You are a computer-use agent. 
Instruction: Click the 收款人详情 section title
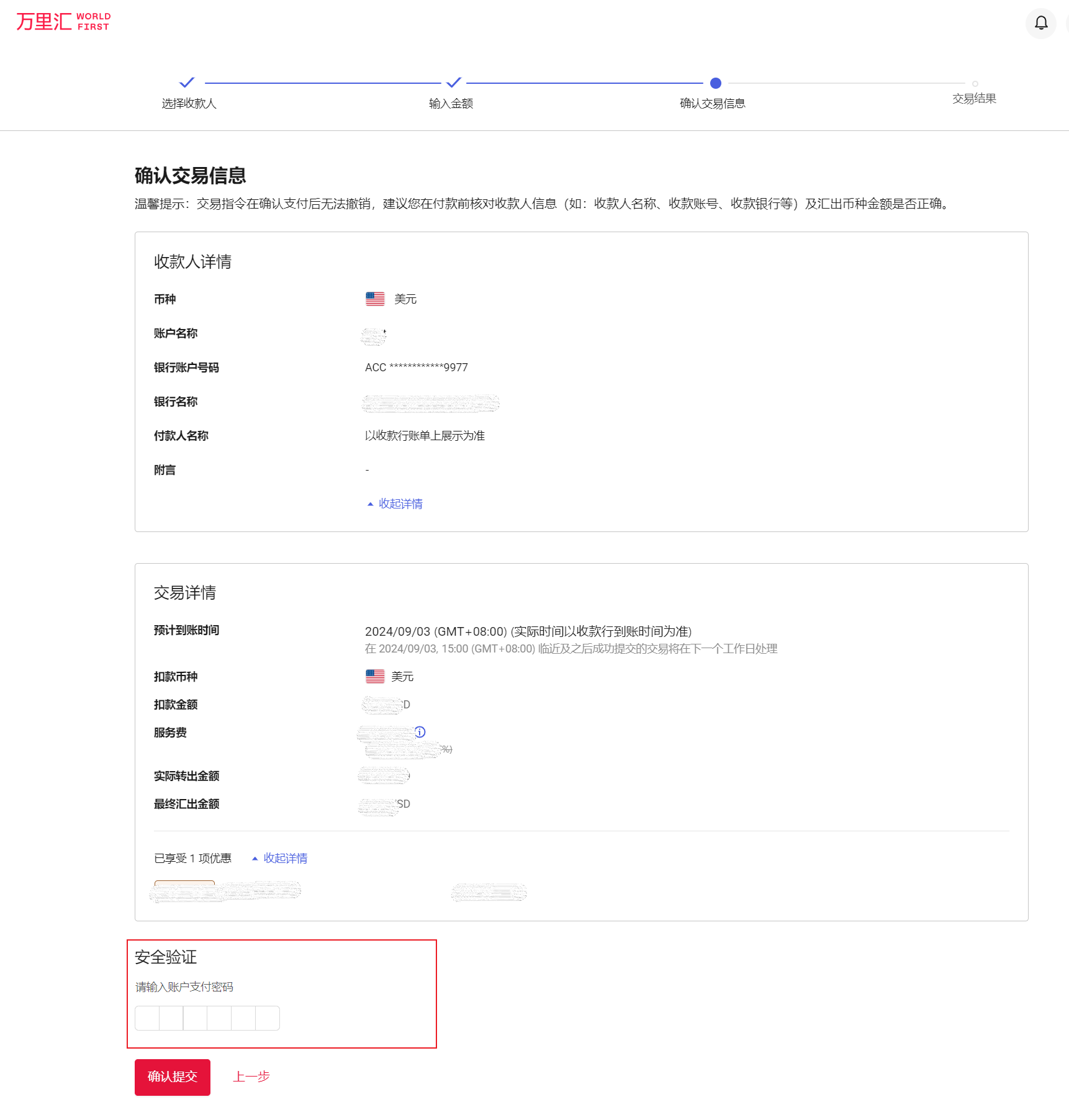pyautogui.click(x=193, y=262)
